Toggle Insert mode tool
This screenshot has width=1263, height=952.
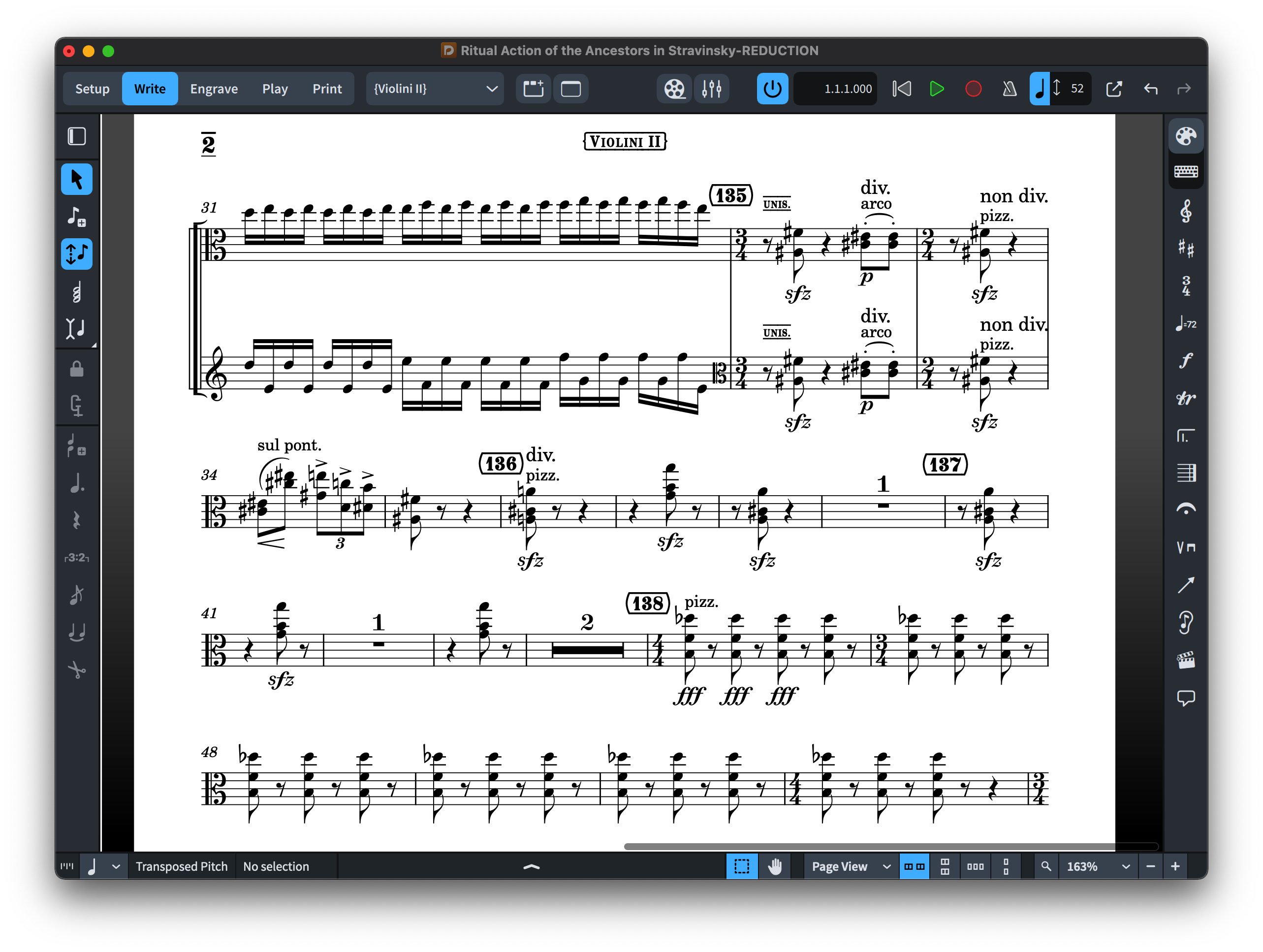click(x=76, y=328)
